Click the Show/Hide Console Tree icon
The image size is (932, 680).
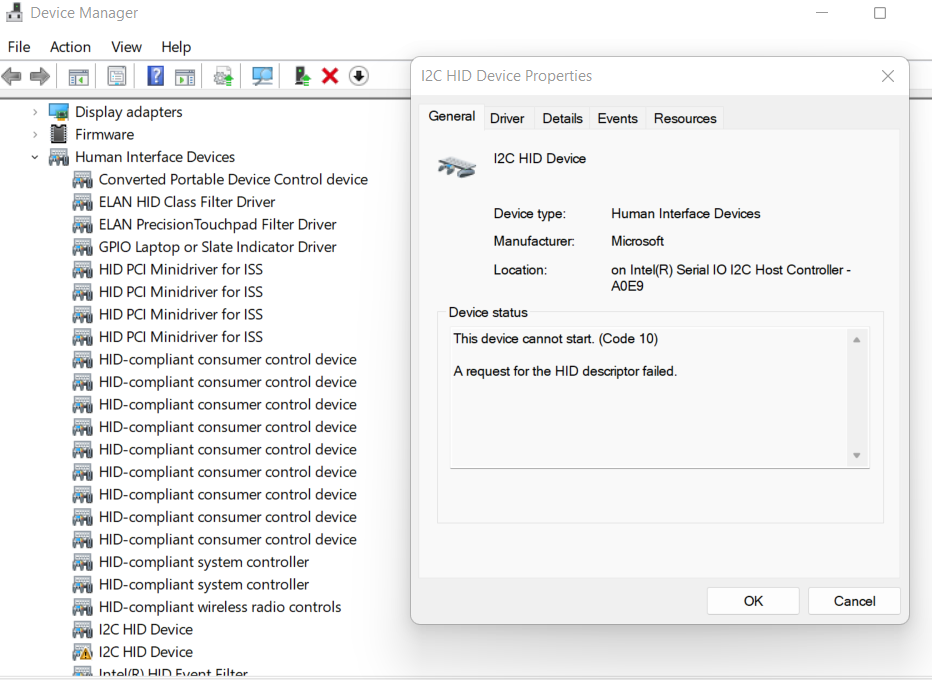point(78,76)
